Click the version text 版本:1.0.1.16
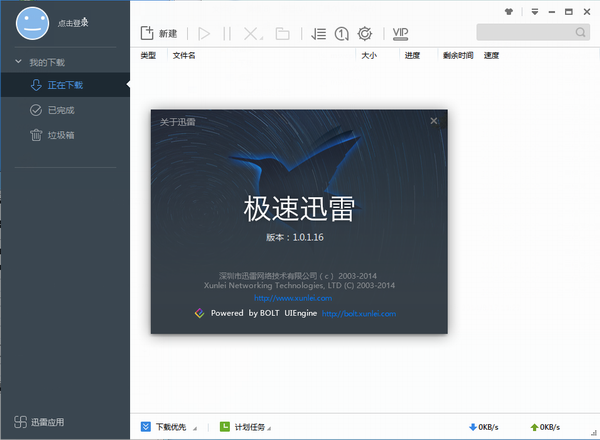Viewport: 600px width, 440px height. pyautogui.click(x=295, y=237)
